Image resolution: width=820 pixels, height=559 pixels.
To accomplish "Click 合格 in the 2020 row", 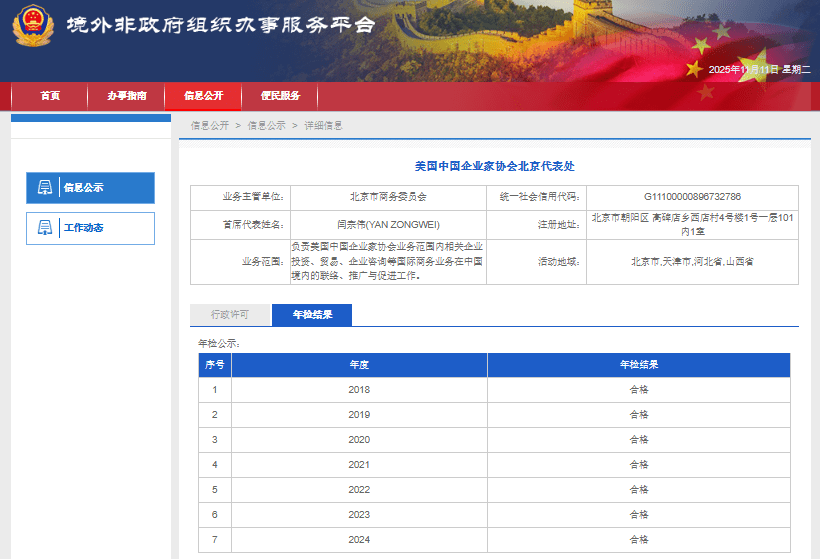I will click(639, 440).
